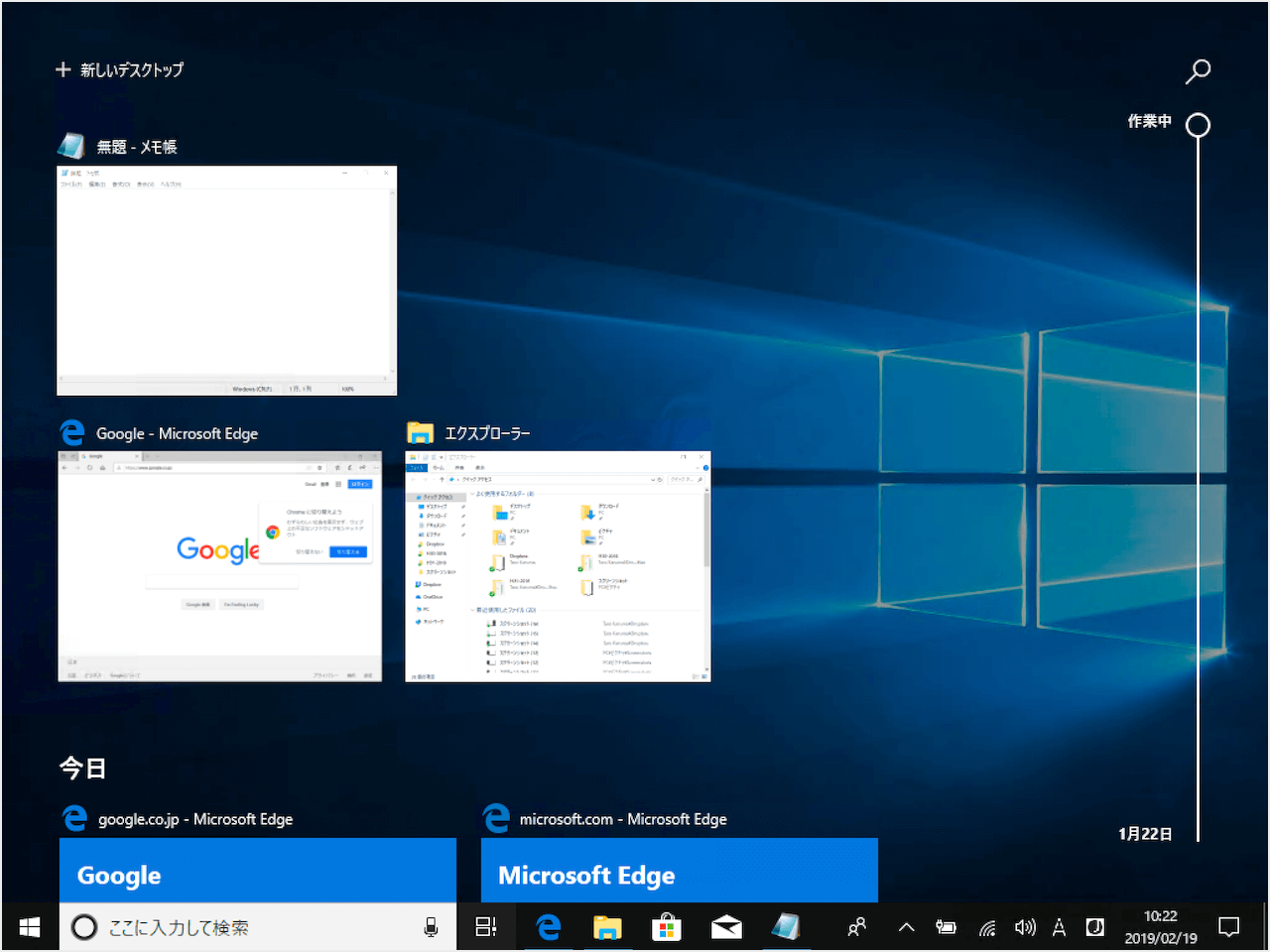Image resolution: width=1270 pixels, height=952 pixels.
Task: Click the folder icon beside エクスプローラー title
Action: click(421, 432)
